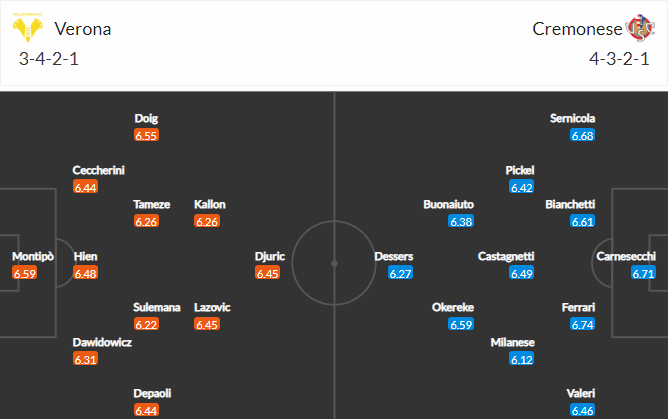Open player Sernicola on the pitch
The width and height of the screenshot is (668, 419).
coord(572,118)
